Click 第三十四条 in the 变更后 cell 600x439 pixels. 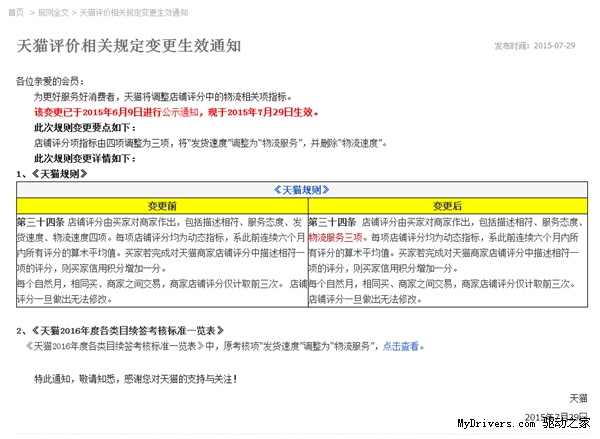(333, 222)
